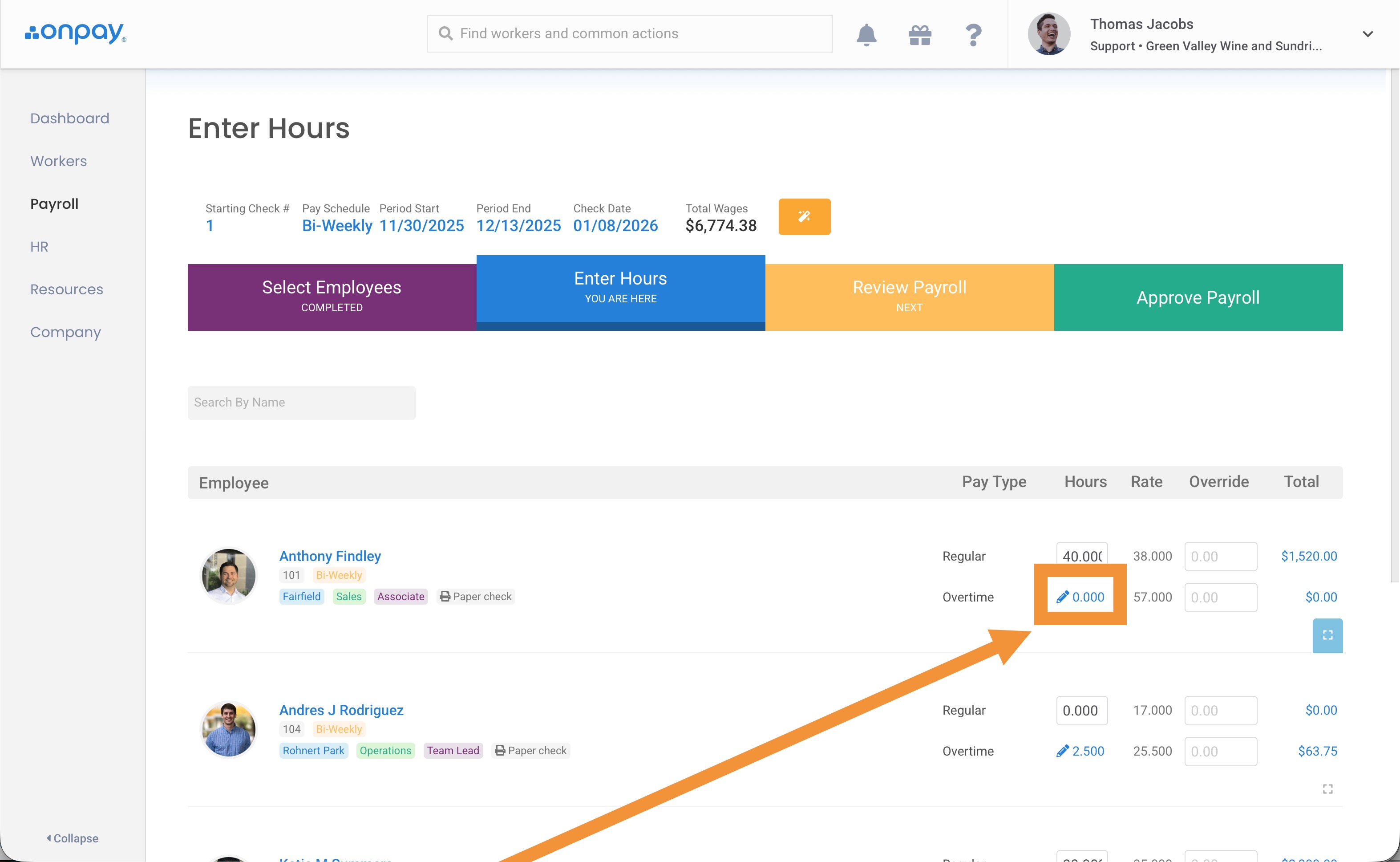This screenshot has height=862, width=1400.
Task: Open the notifications bell icon
Action: click(x=866, y=35)
